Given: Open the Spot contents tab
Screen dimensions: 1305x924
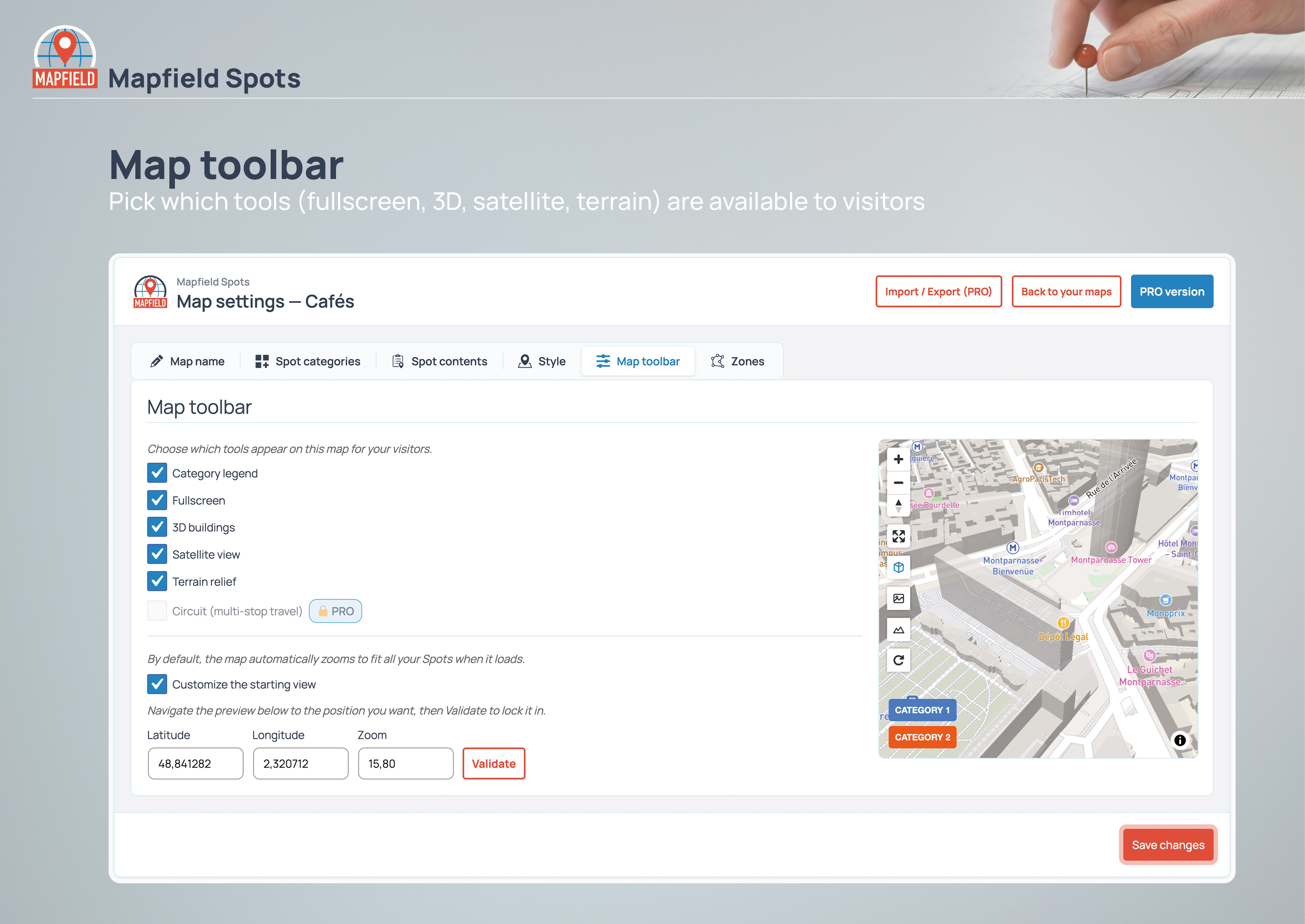Looking at the screenshot, I should [x=439, y=361].
